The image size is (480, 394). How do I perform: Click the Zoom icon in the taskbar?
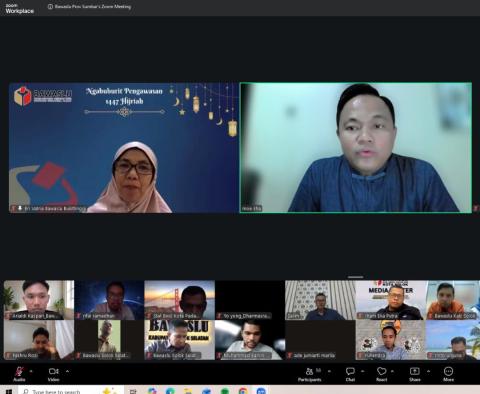coord(261,391)
